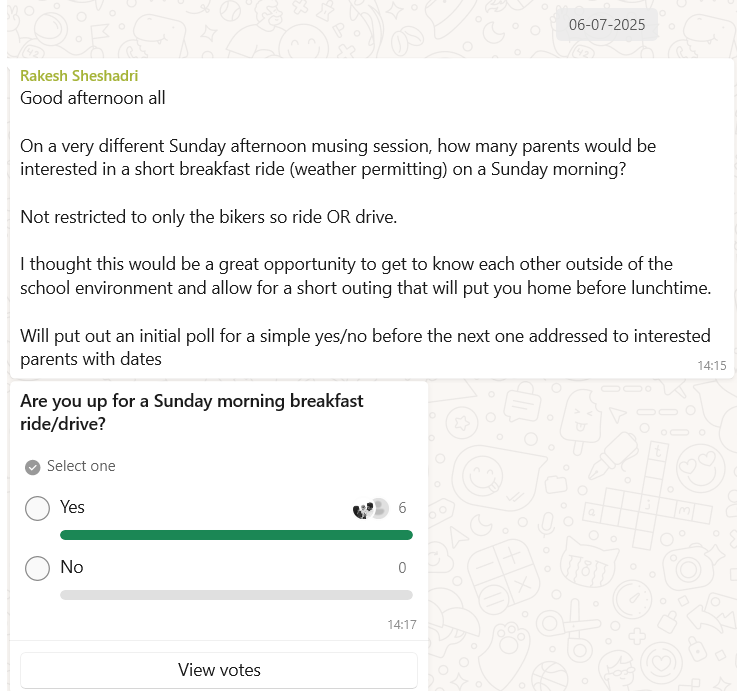Screen dimensions: 737x691
Task: Click the Yes option label text
Action: tap(72, 507)
